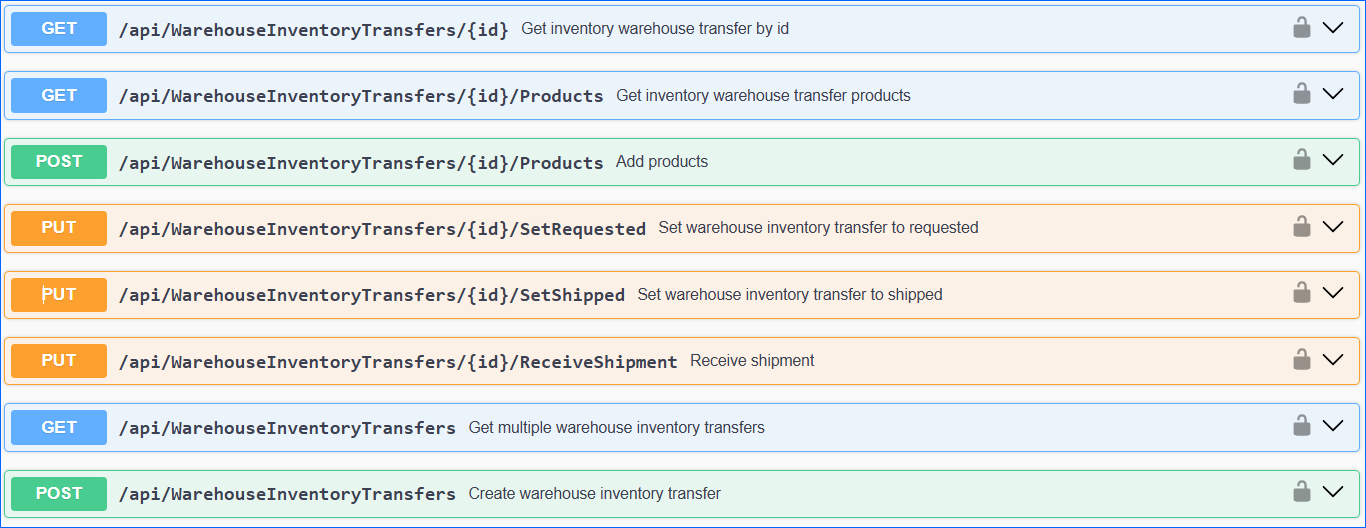The height and width of the screenshot is (528, 1366).
Task: Click the GET badge for transfer products
Action: [x=59, y=95]
